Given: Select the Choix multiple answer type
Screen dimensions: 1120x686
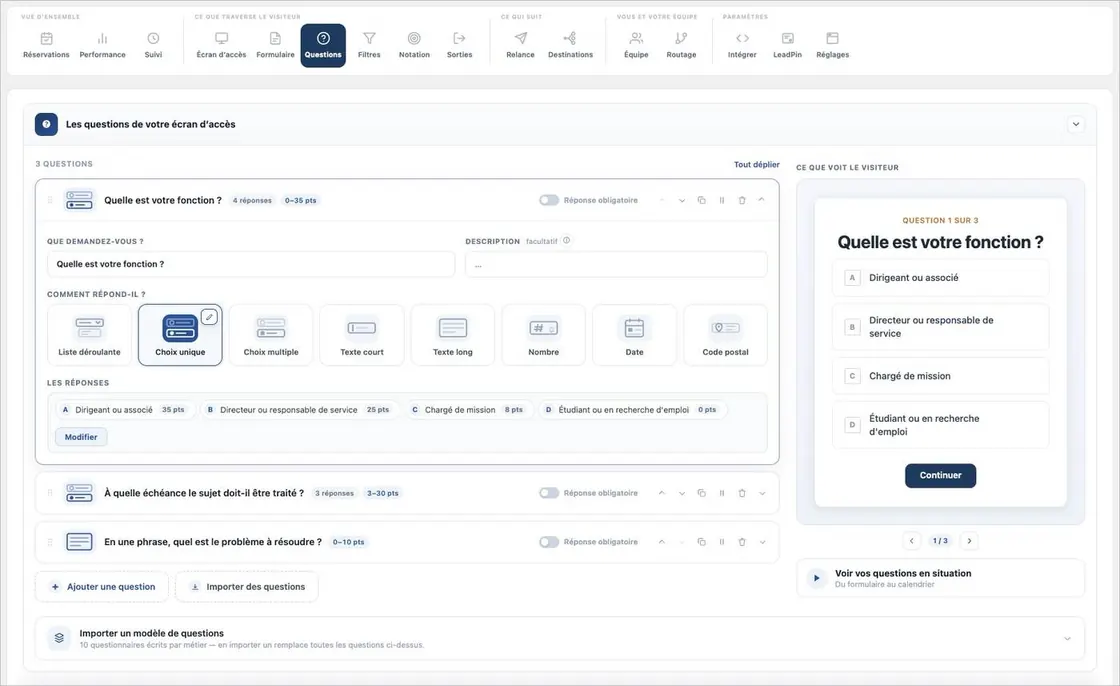Looking at the screenshot, I should click(271, 335).
